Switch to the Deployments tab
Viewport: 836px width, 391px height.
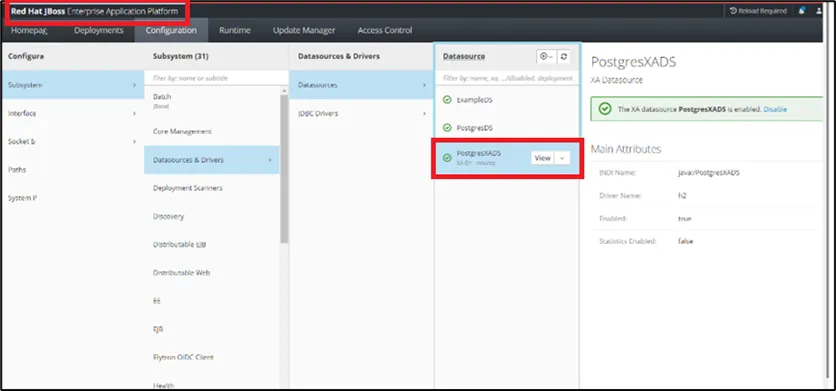click(99, 30)
